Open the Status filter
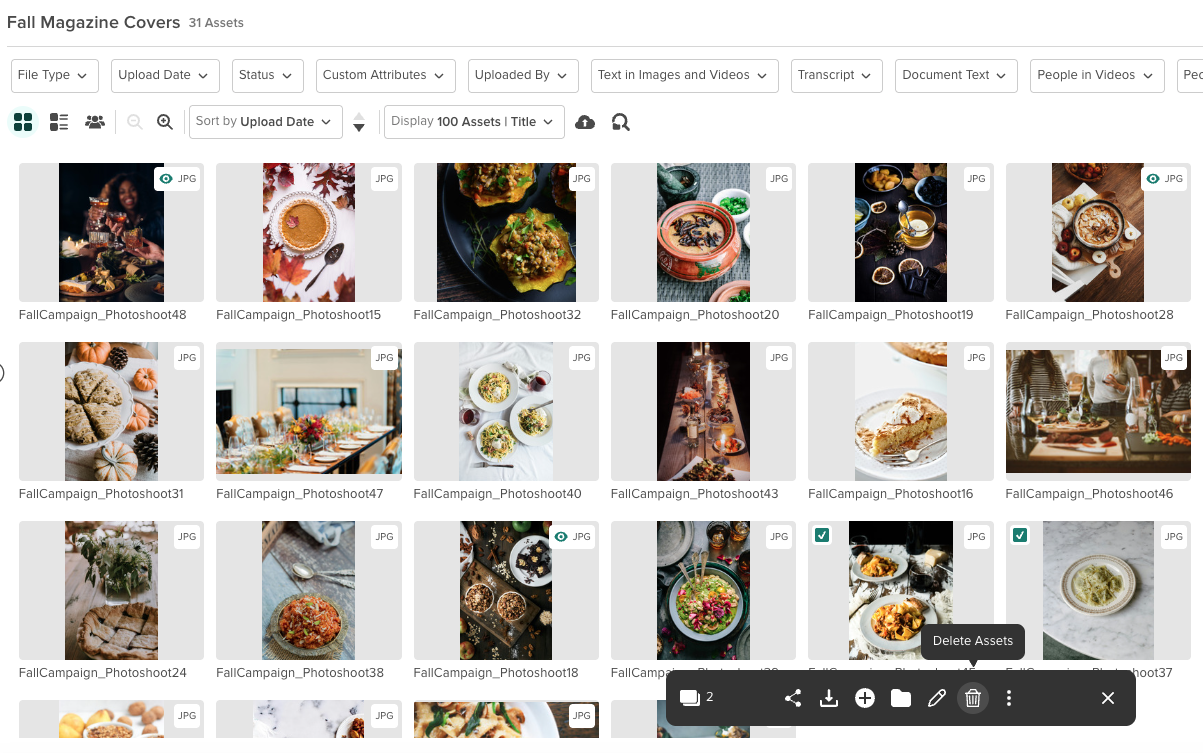This screenshot has width=1203, height=753. (266, 75)
